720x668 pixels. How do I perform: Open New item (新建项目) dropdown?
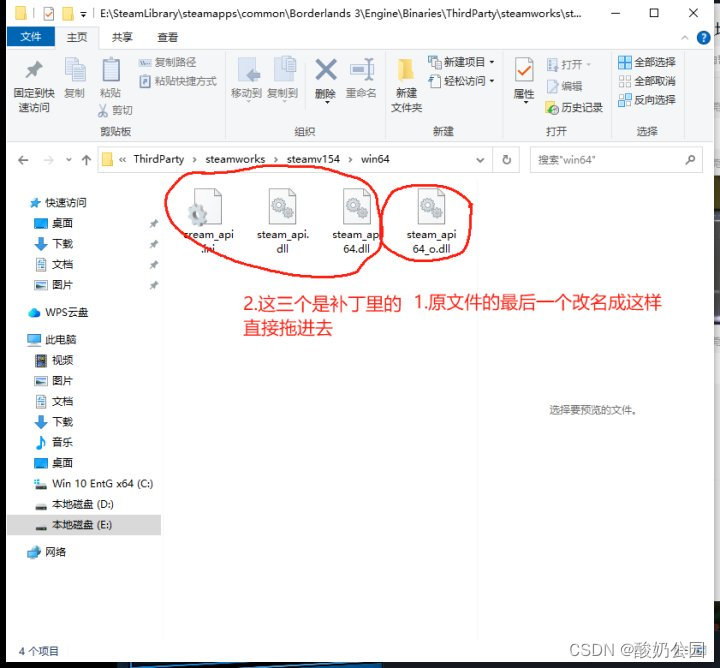tap(461, 62)
